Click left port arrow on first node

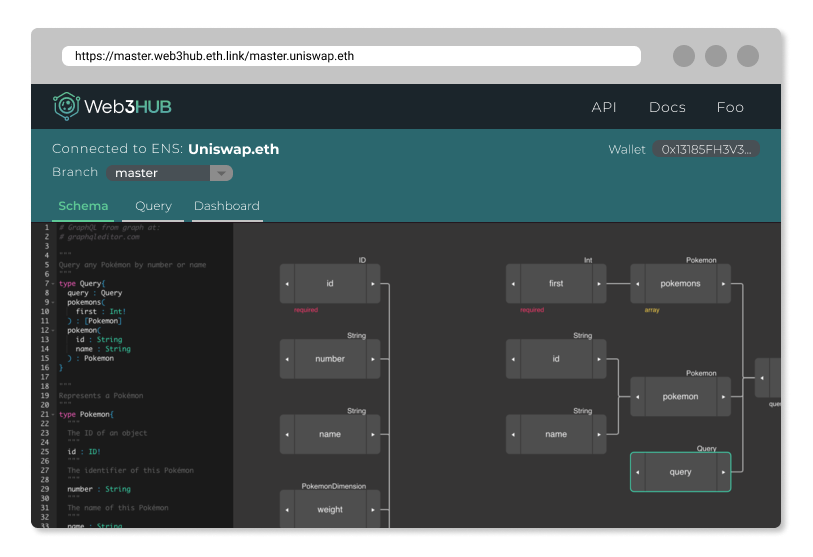[x=513, y=284]
